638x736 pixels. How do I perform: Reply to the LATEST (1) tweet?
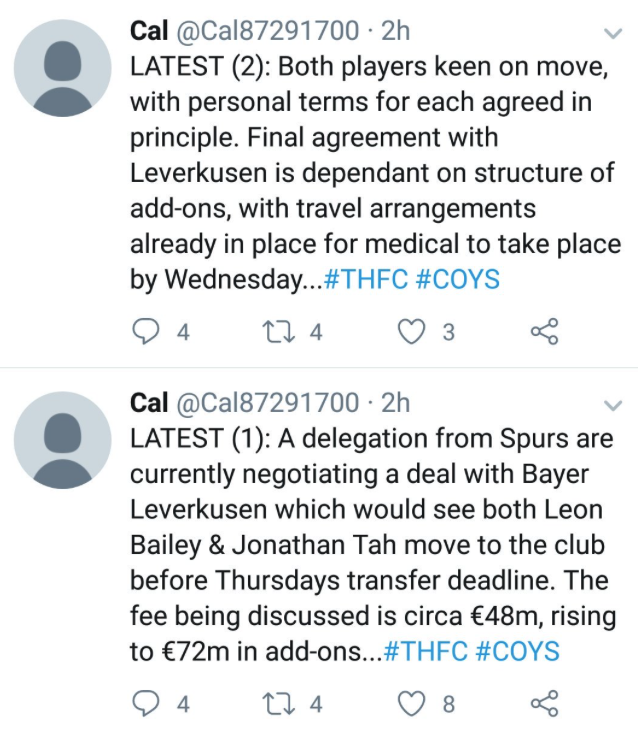coord(145,703)
